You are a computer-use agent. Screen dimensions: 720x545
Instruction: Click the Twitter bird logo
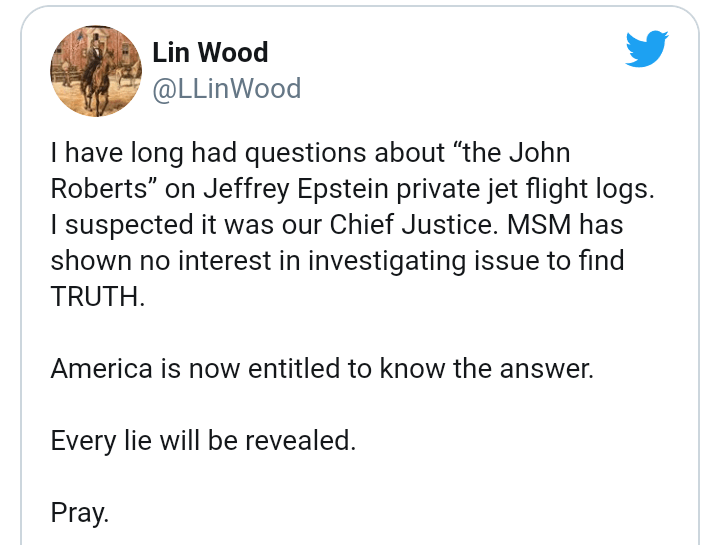[x=646, y=48]
